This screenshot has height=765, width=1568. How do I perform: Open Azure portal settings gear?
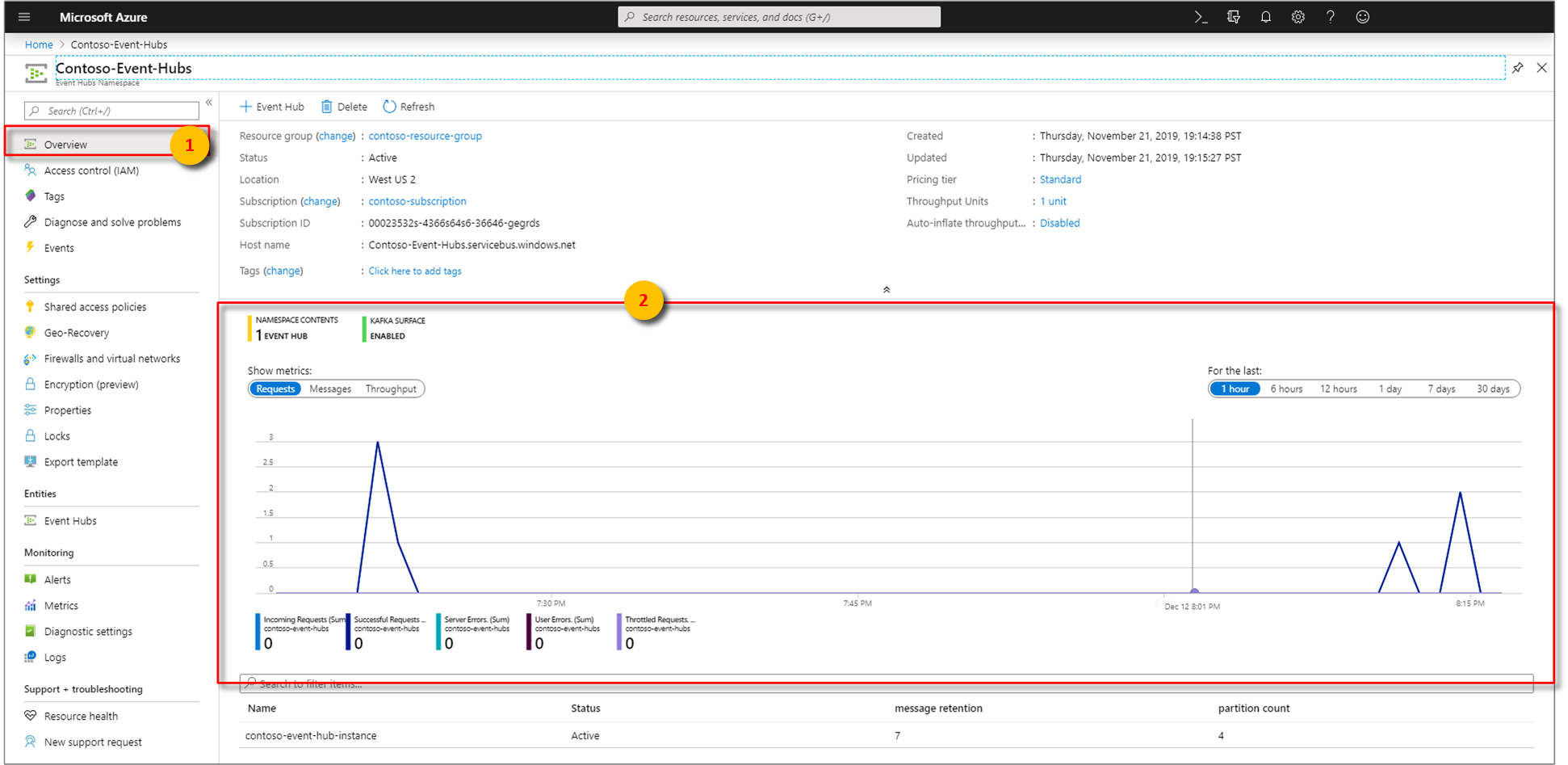tap(1298, 16)
